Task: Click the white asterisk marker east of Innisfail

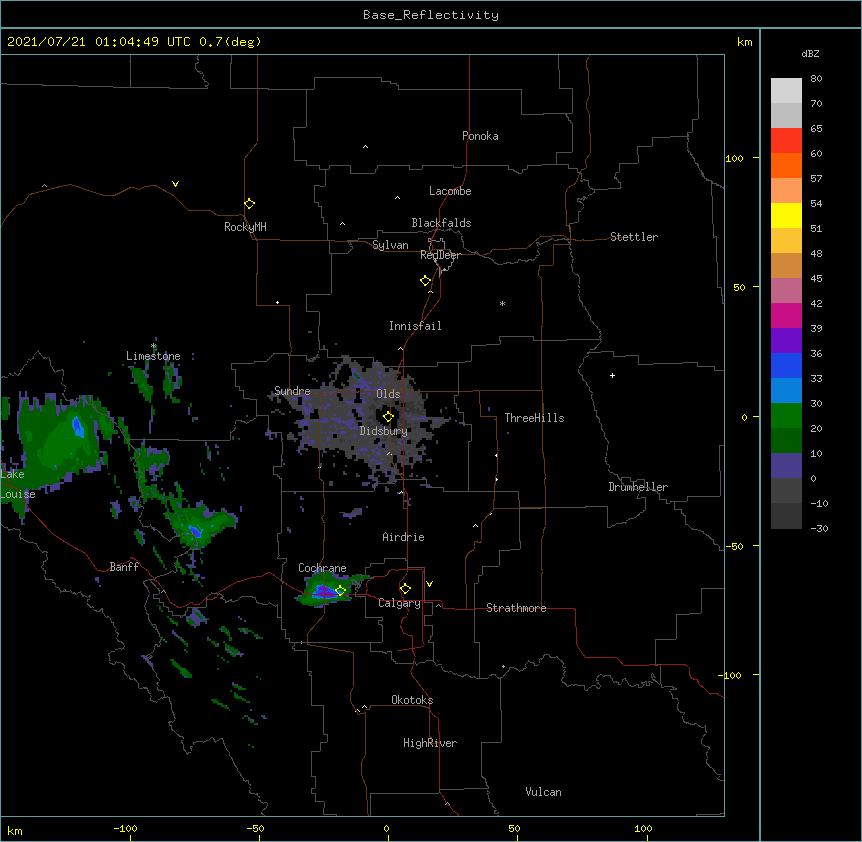Action: [x=502, y=303]
